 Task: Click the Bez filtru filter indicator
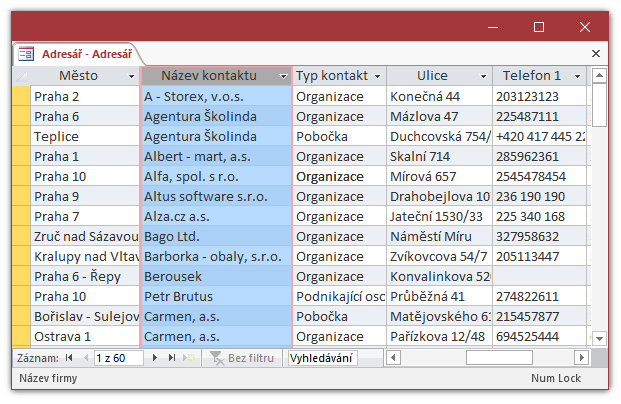(x=242, y=358)
